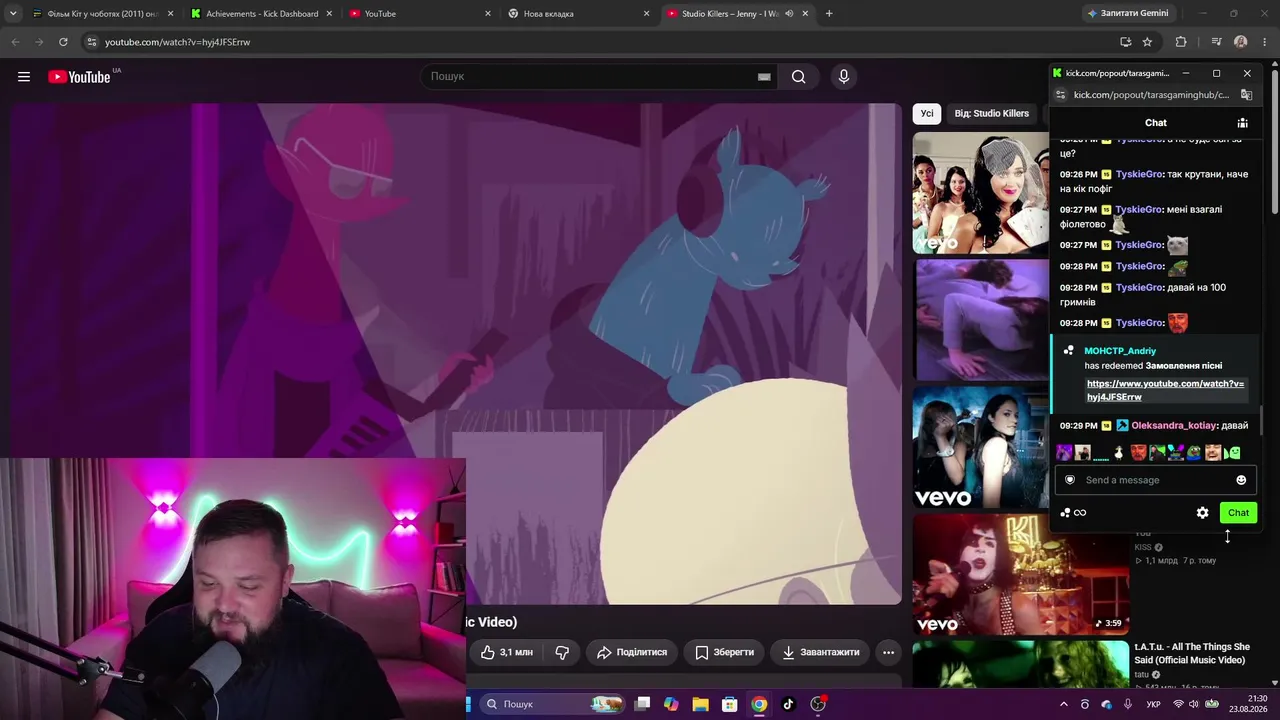This screenshot has height=720, width=1280.
Task: Open a new browser tab
Action: (829, 14)
